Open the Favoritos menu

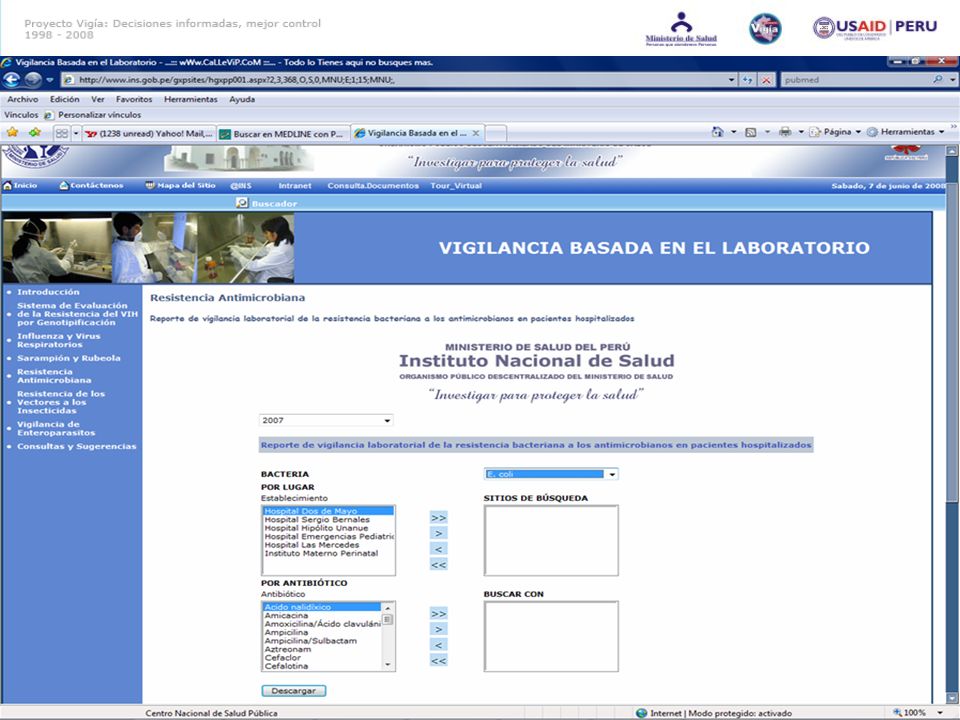(x=134, y=99)
